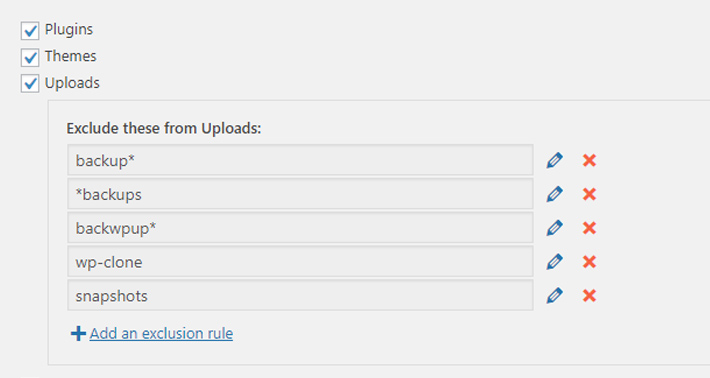Edit the backup* exclusion rule
The width and height of the screenshot is (710, 378).
click(x=555, y=160)
